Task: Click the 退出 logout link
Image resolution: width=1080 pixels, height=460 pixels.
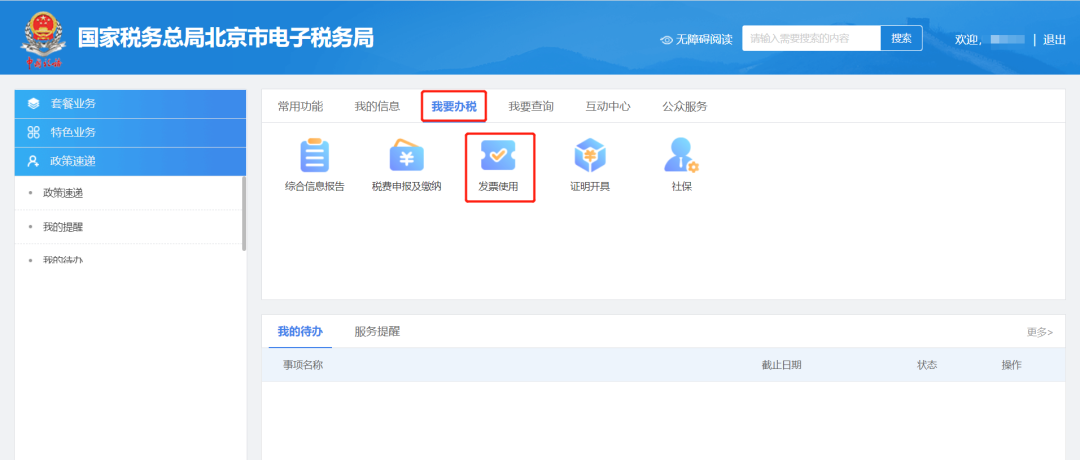Action: 1054,40
